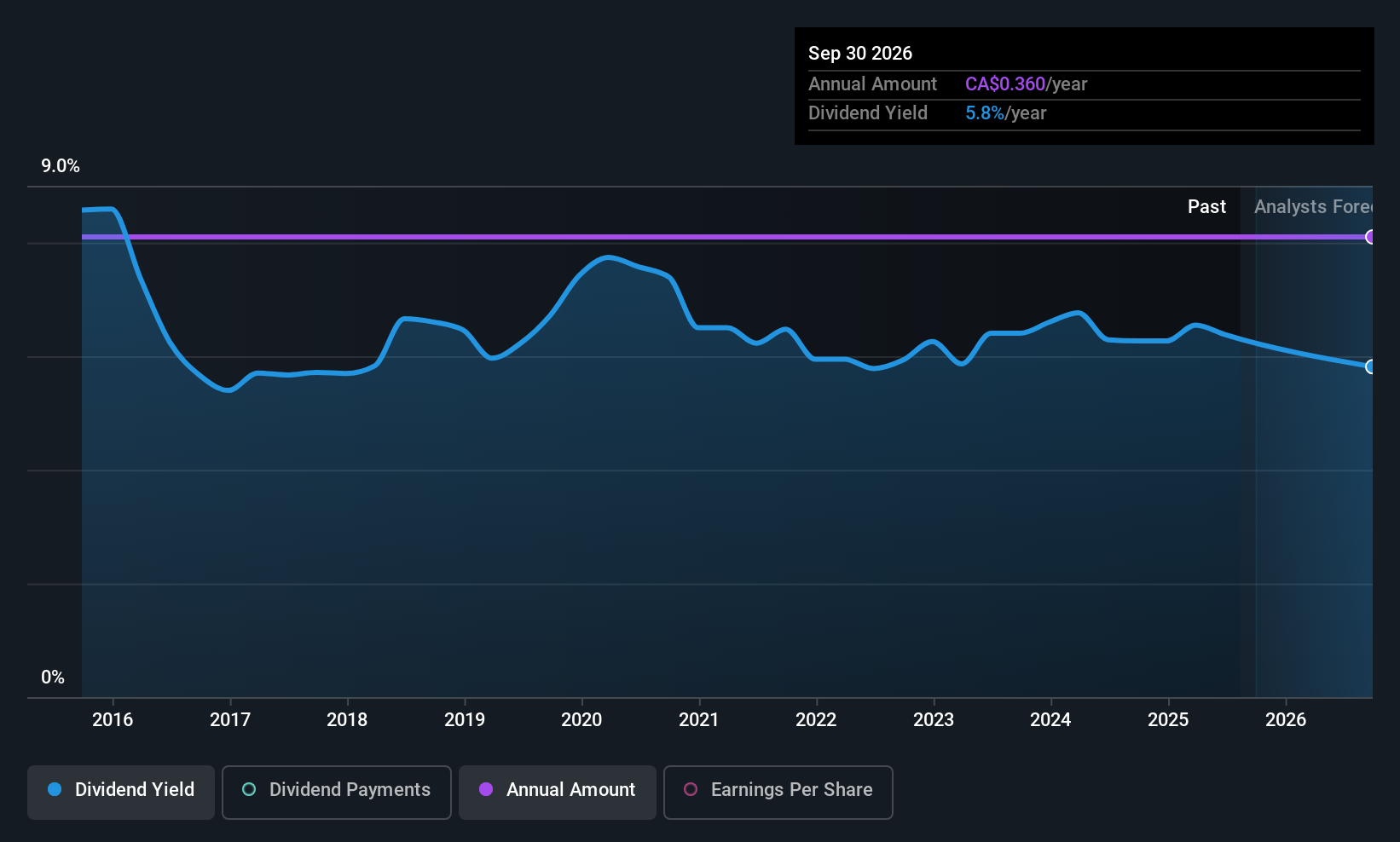Click the purple Annual Amount legend dot
Screen dimensions: 1400x842
click(486, 790)
